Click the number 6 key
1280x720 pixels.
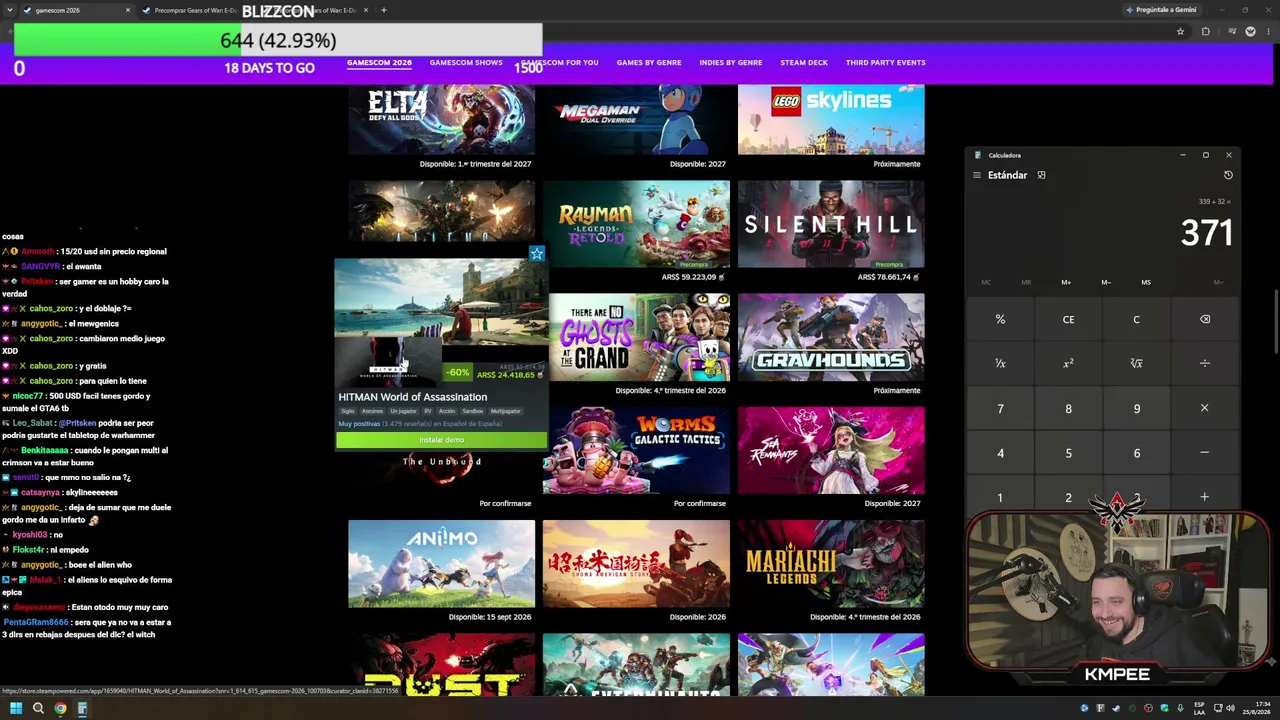[1136, 453]
